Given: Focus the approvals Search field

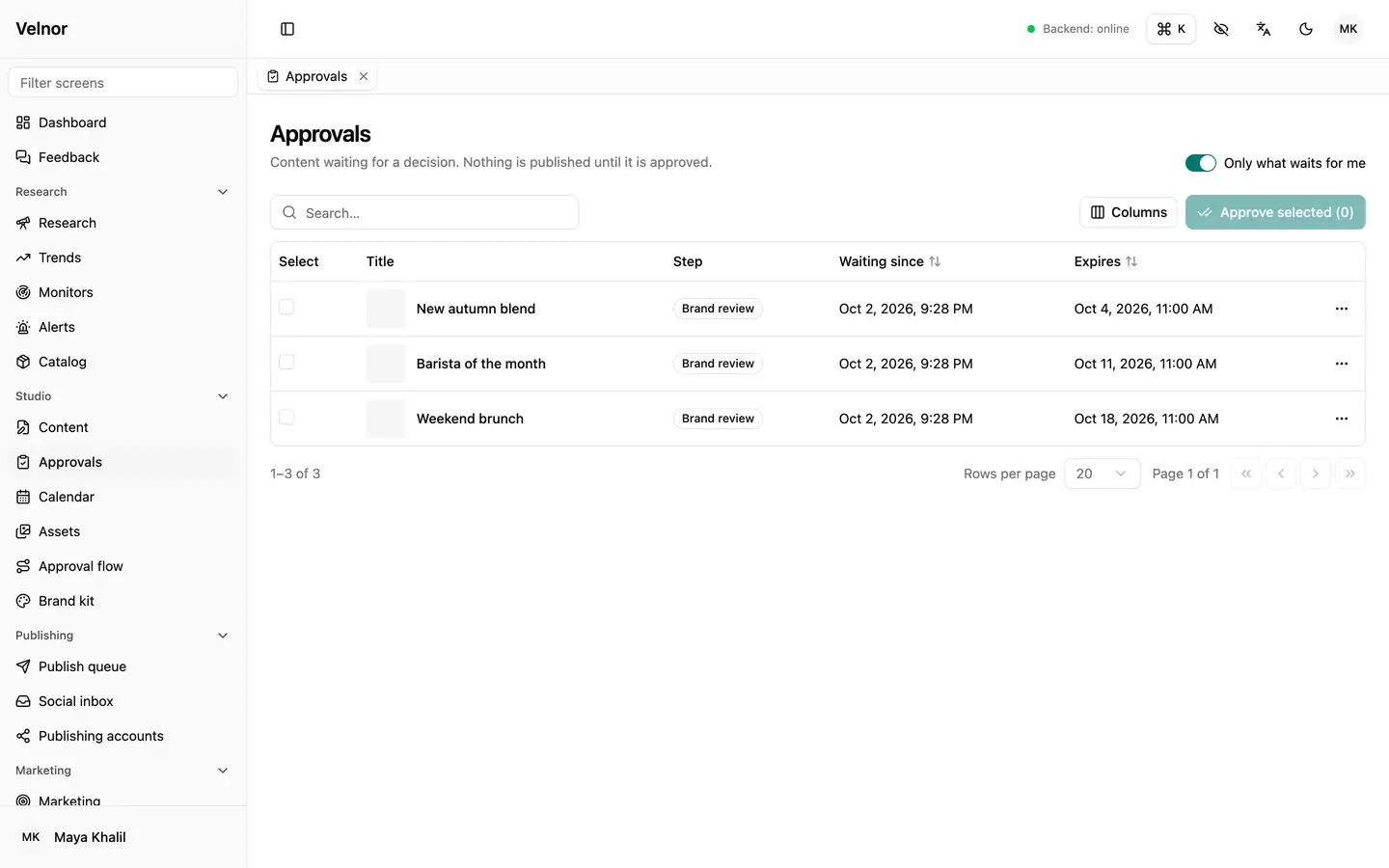Looking at the screenshot, I should click(424, 212).
